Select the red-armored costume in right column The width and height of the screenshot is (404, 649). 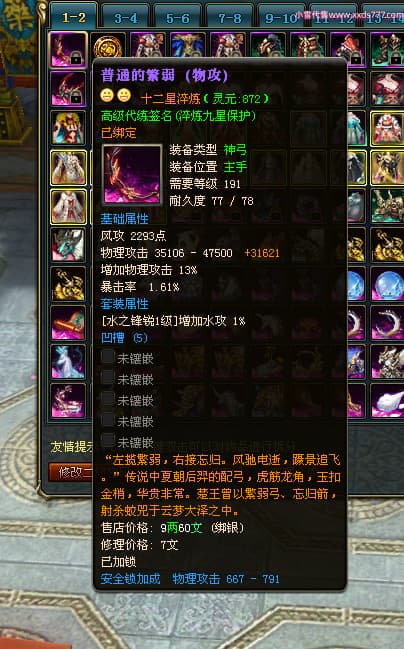[387, 129]
